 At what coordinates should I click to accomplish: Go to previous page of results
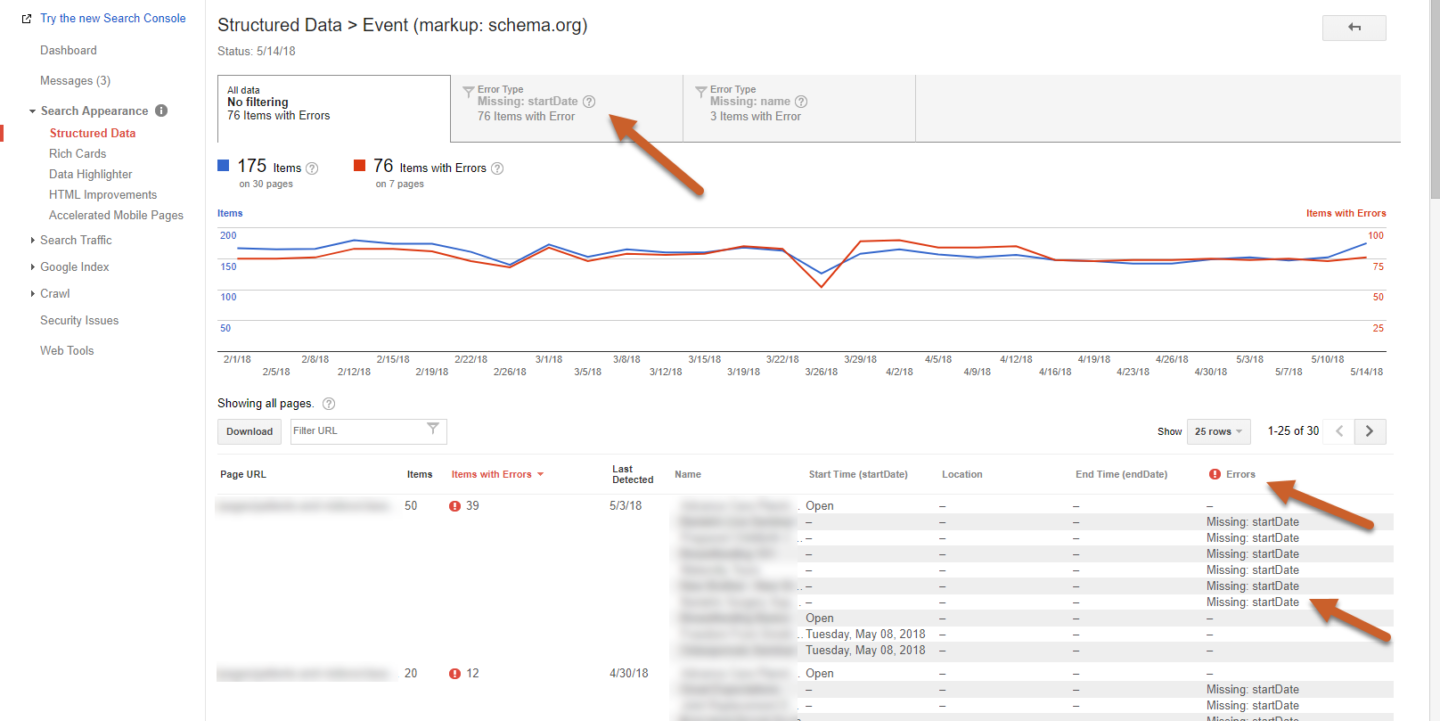(x=1337, y=431)
